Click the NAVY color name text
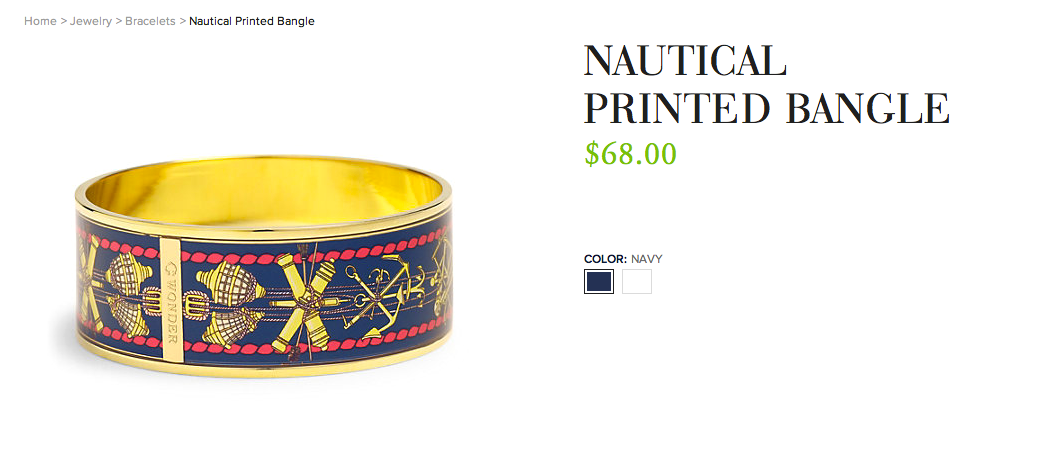Viewport: 1038px width, 450px height. click(646, 259)
